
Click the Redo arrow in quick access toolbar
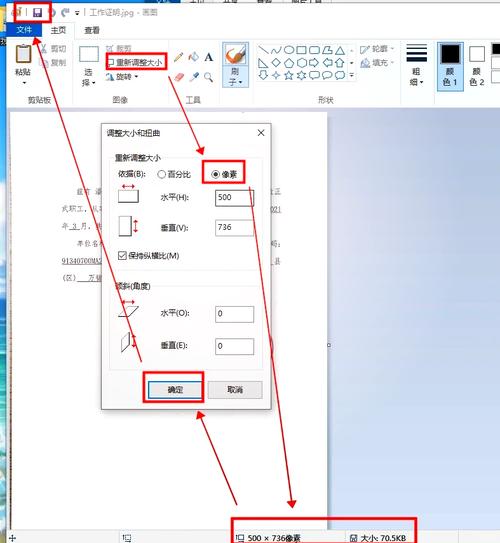point(65,13)
